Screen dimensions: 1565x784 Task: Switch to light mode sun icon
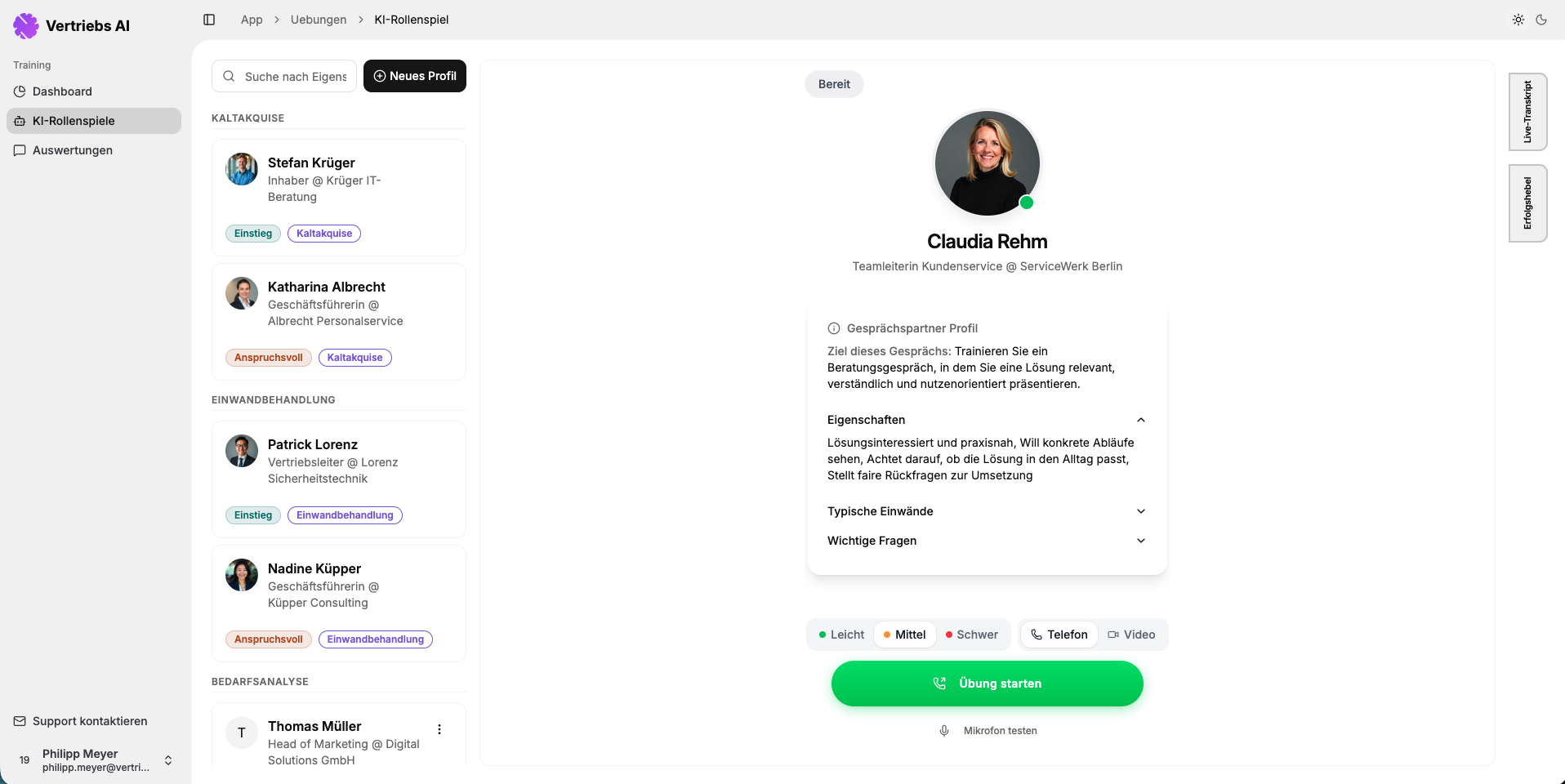(x=1518, y=20)
